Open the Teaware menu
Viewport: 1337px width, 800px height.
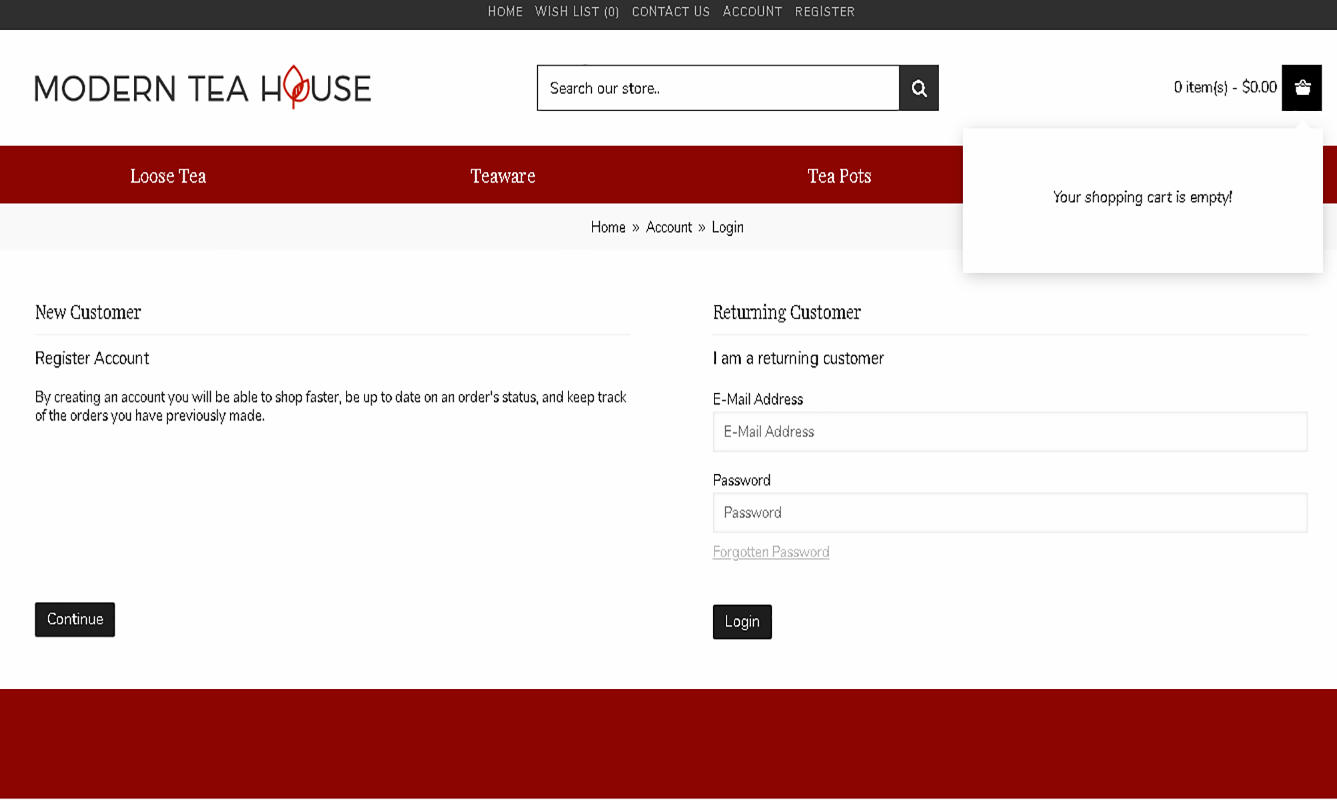click(x=503, y=176)
